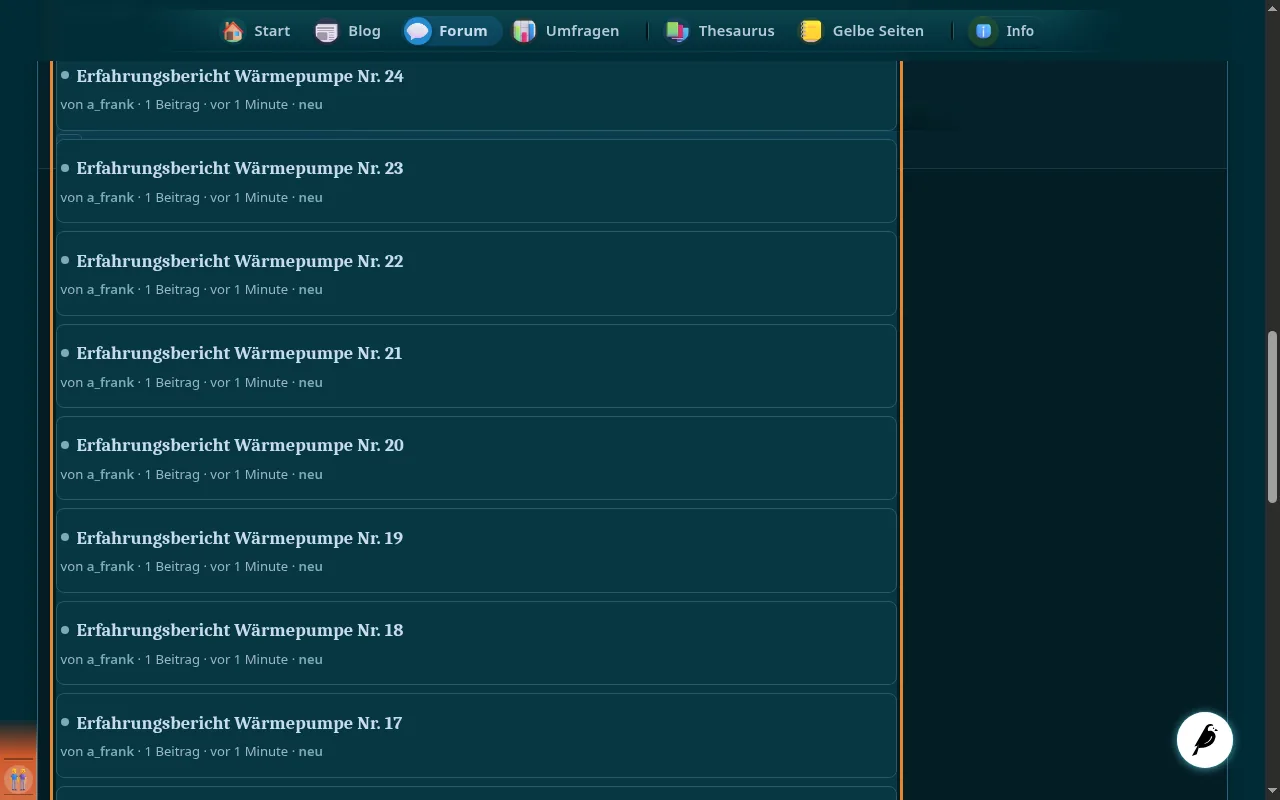The height and width of the screenshot is (800, 1280).
Task: Click the Umfragen poll chart icon
Action: point(524,31)
